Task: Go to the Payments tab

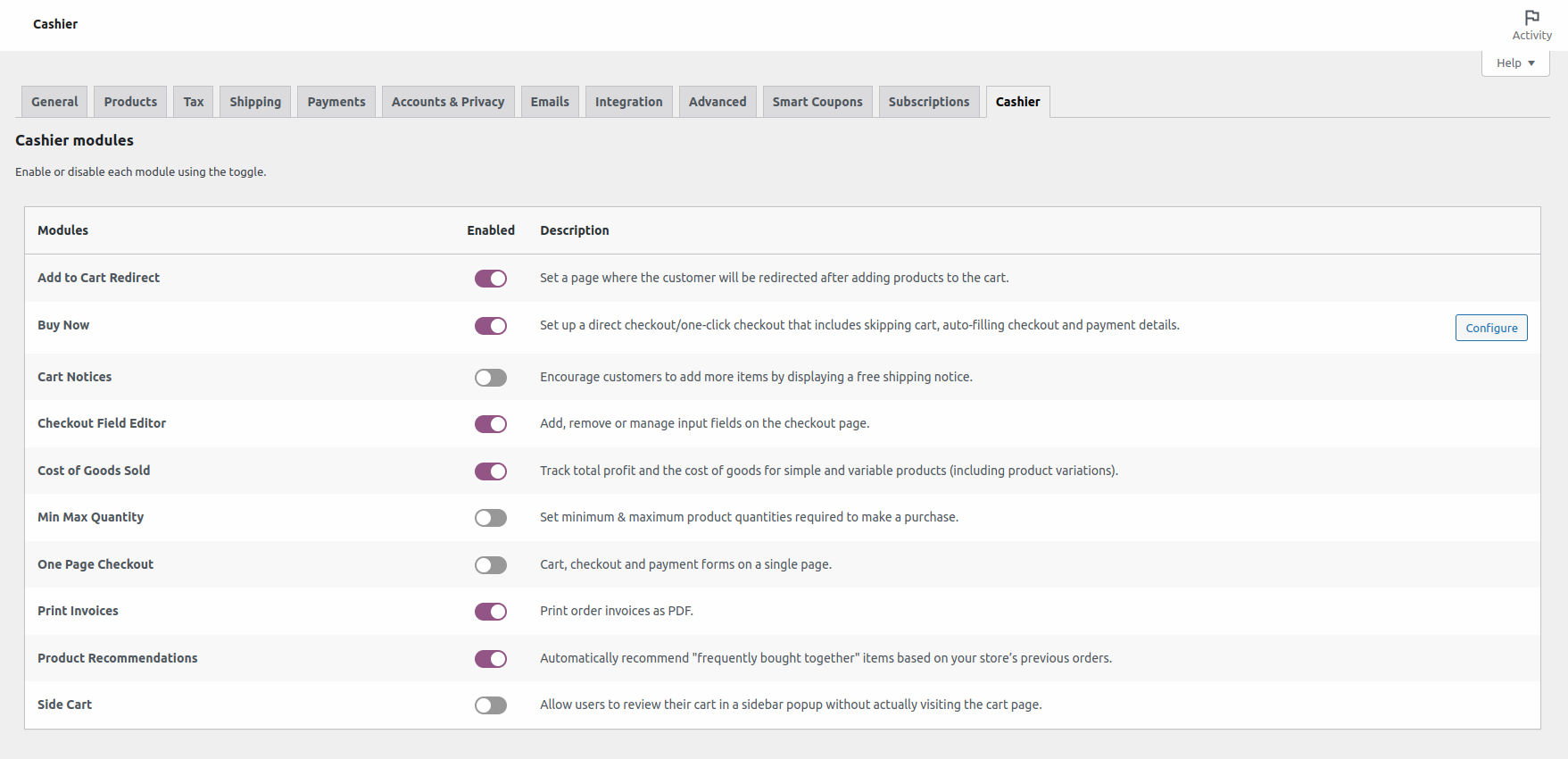Action: click(x=336, y=102)
